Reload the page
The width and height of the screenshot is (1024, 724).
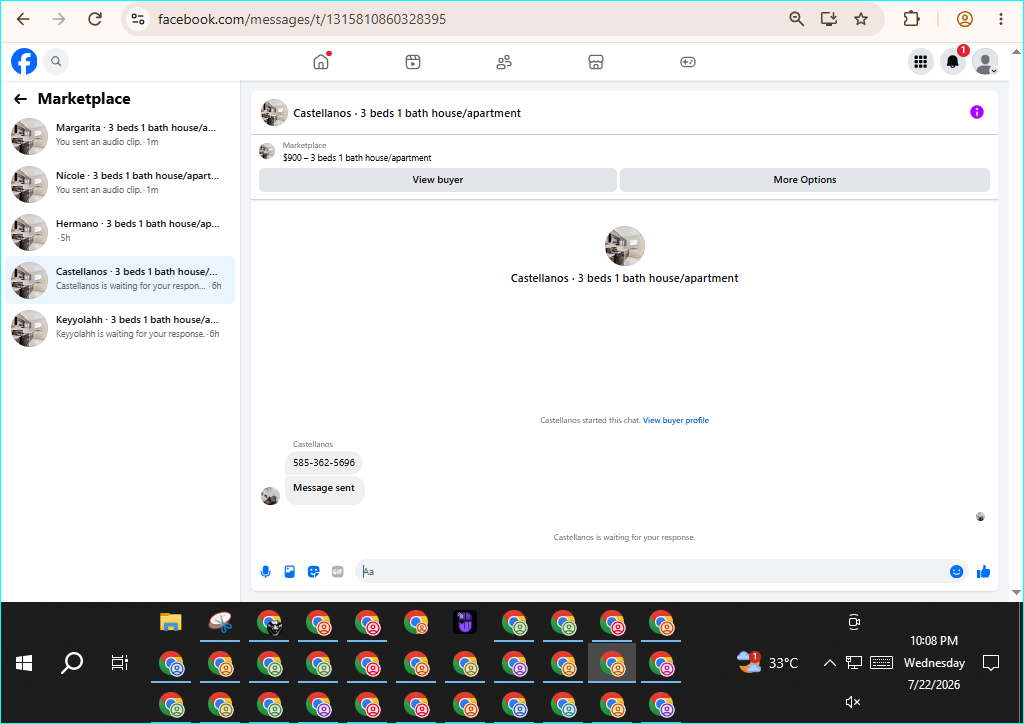[95, 19]
